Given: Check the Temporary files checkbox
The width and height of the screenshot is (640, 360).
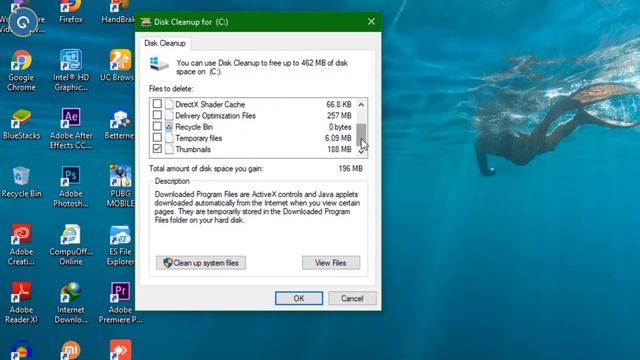Looking at the screenshot, I should (x=157, y=138).
